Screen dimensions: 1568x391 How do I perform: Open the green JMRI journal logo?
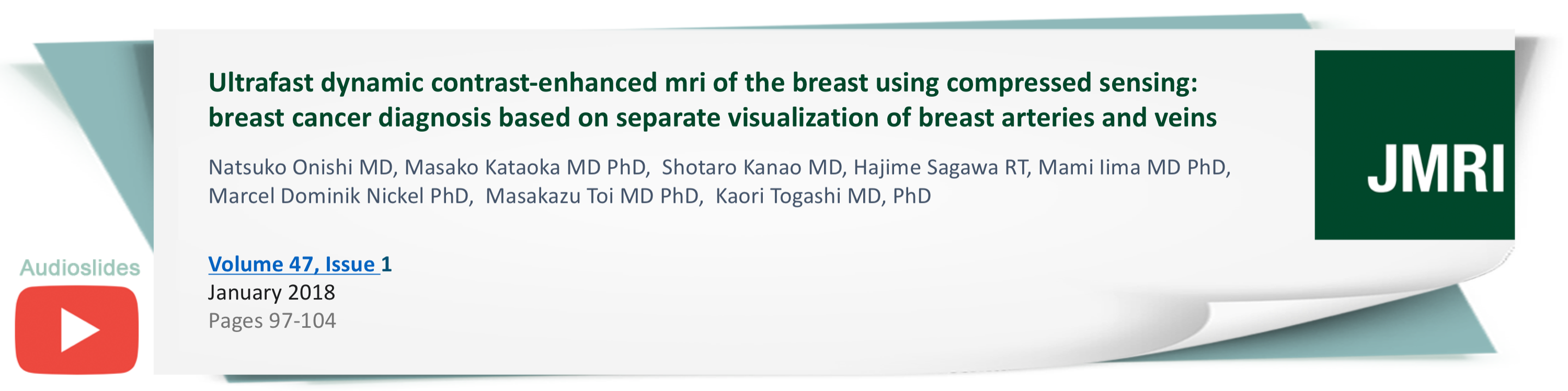(1413, 145)
